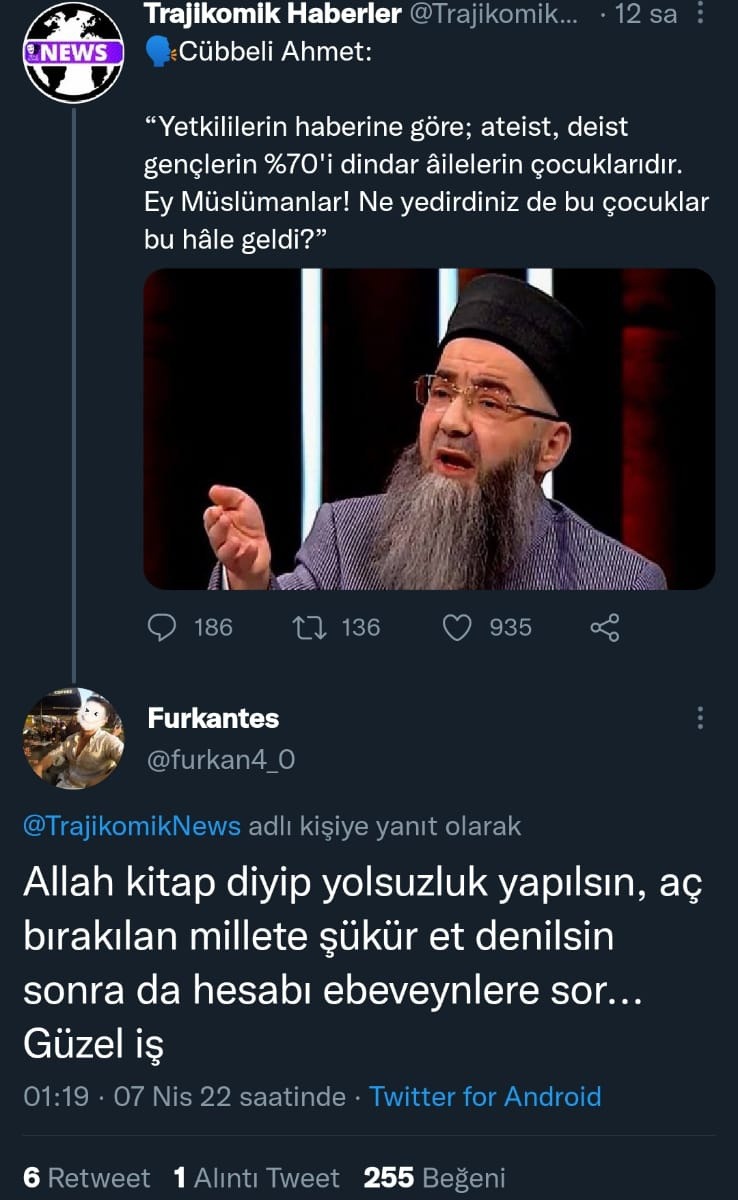Click the @furkan4_0 username handle
This screenshot has width=738, height=1200.
pyautogui.click(x=221, y=760)
